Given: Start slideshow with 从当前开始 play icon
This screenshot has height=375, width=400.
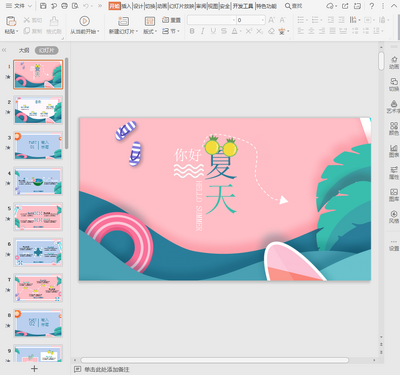Looking at the screenshot, I should (x=84, y=21).
